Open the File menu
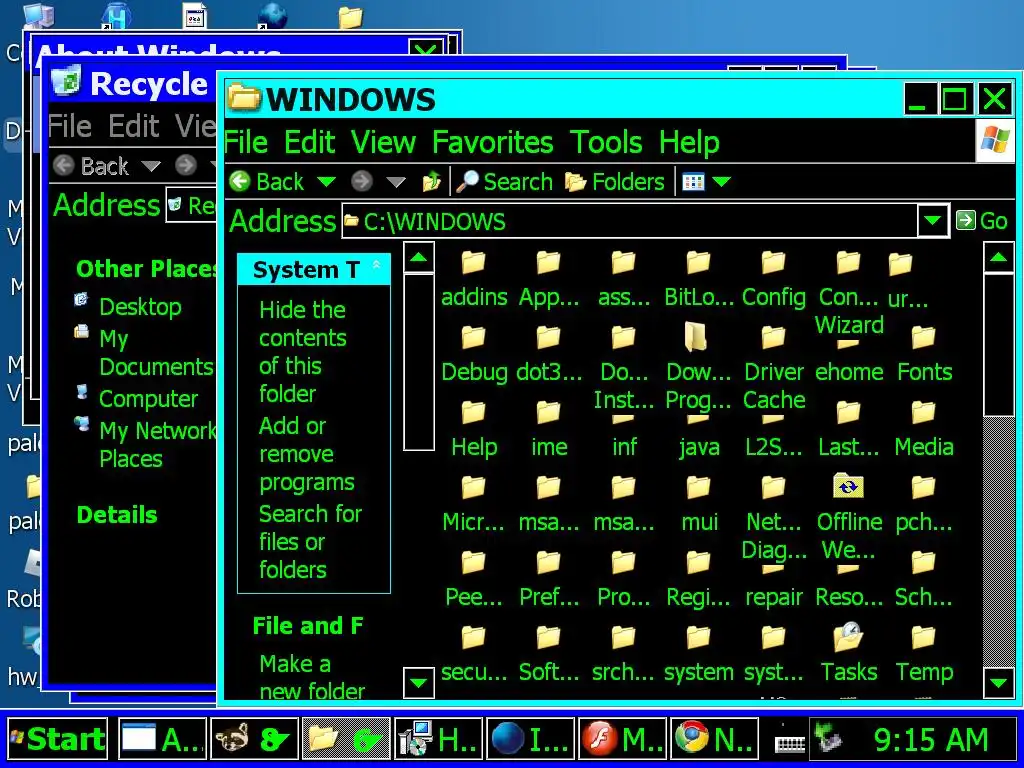Image resolution: width=1024 pixels, height=768 pixels. coord(246,142)
